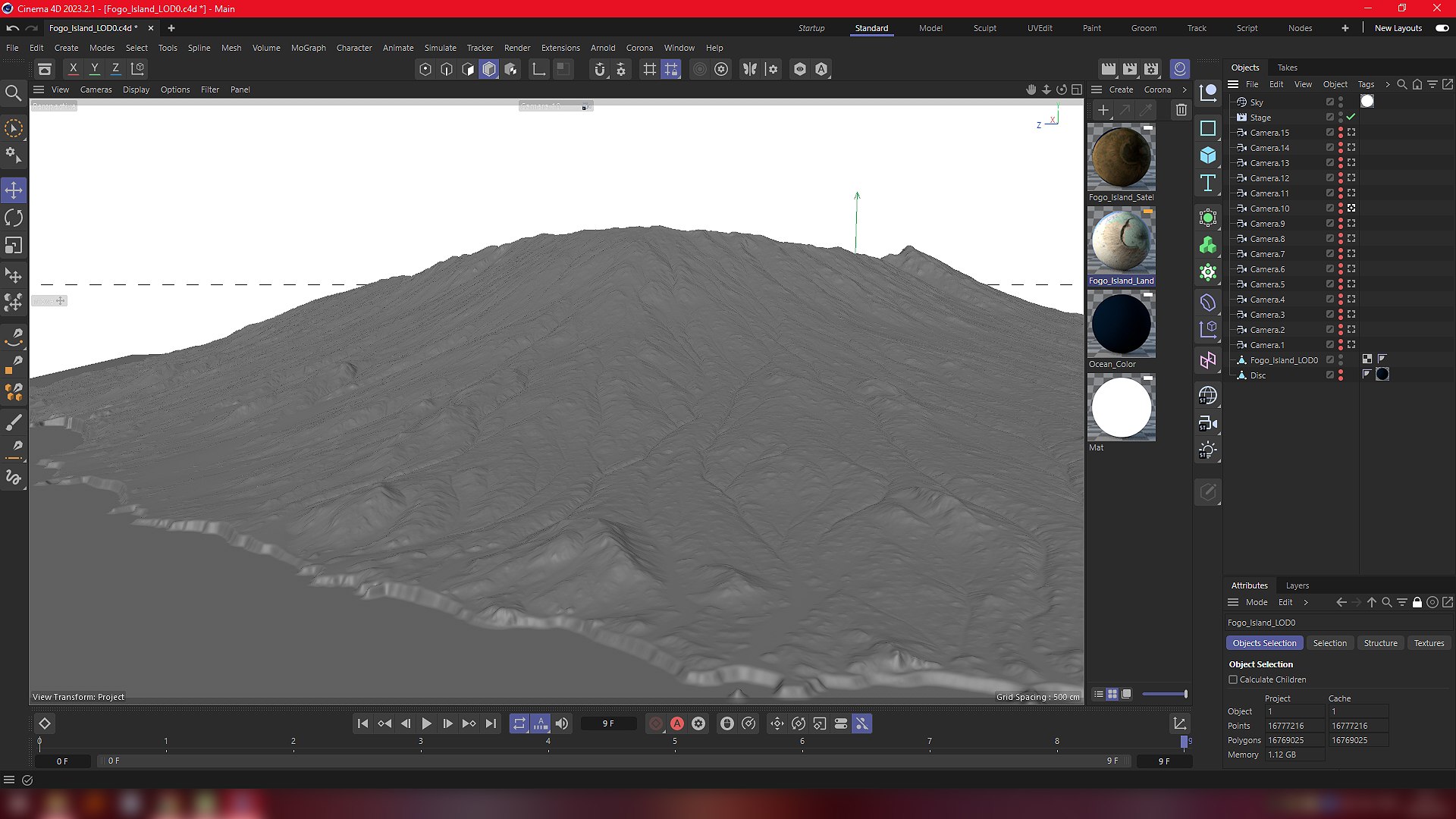Toggle X axis lock
The image size is (1456, 819).
pos(73,69)
